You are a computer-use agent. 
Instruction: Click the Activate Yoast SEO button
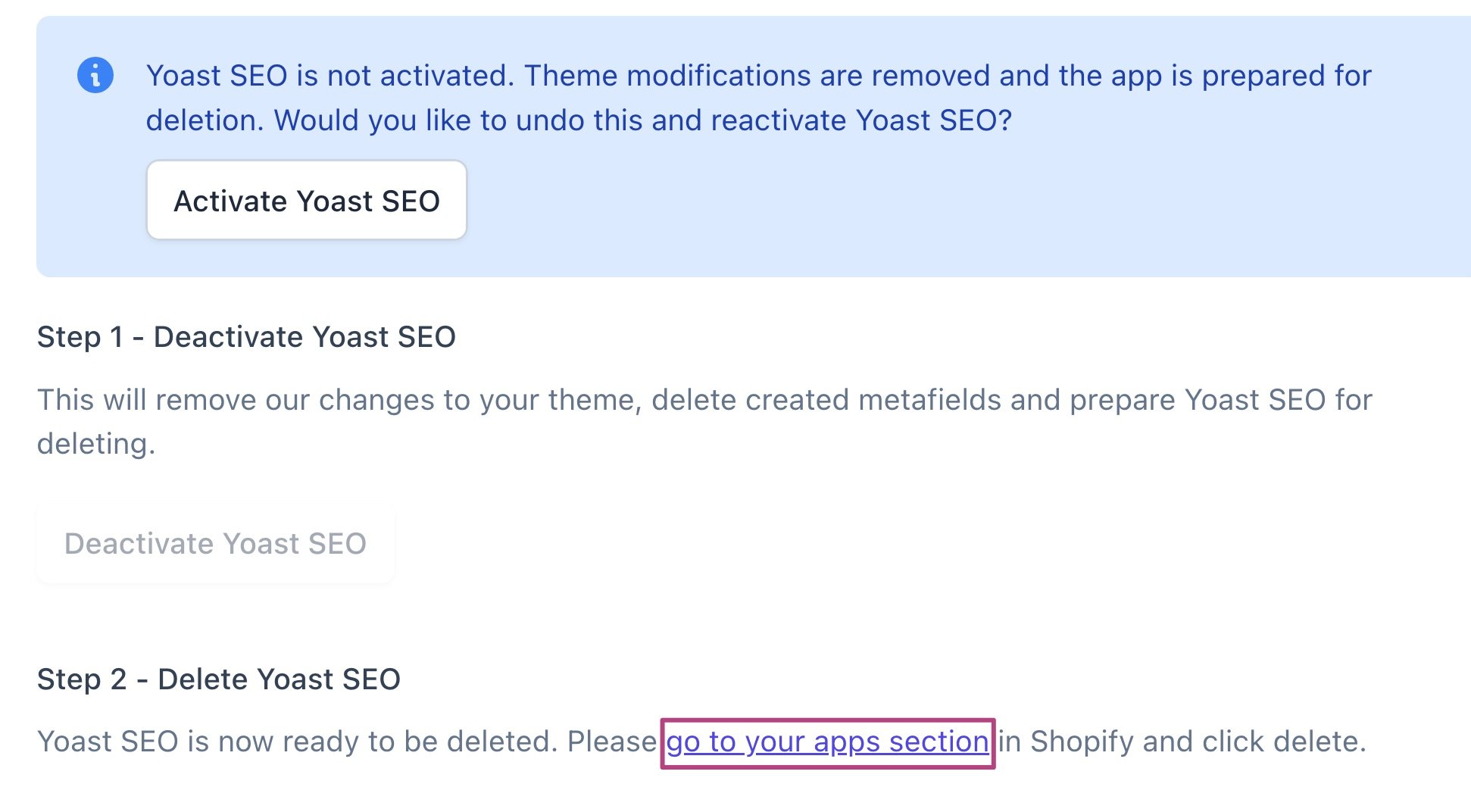307,201
